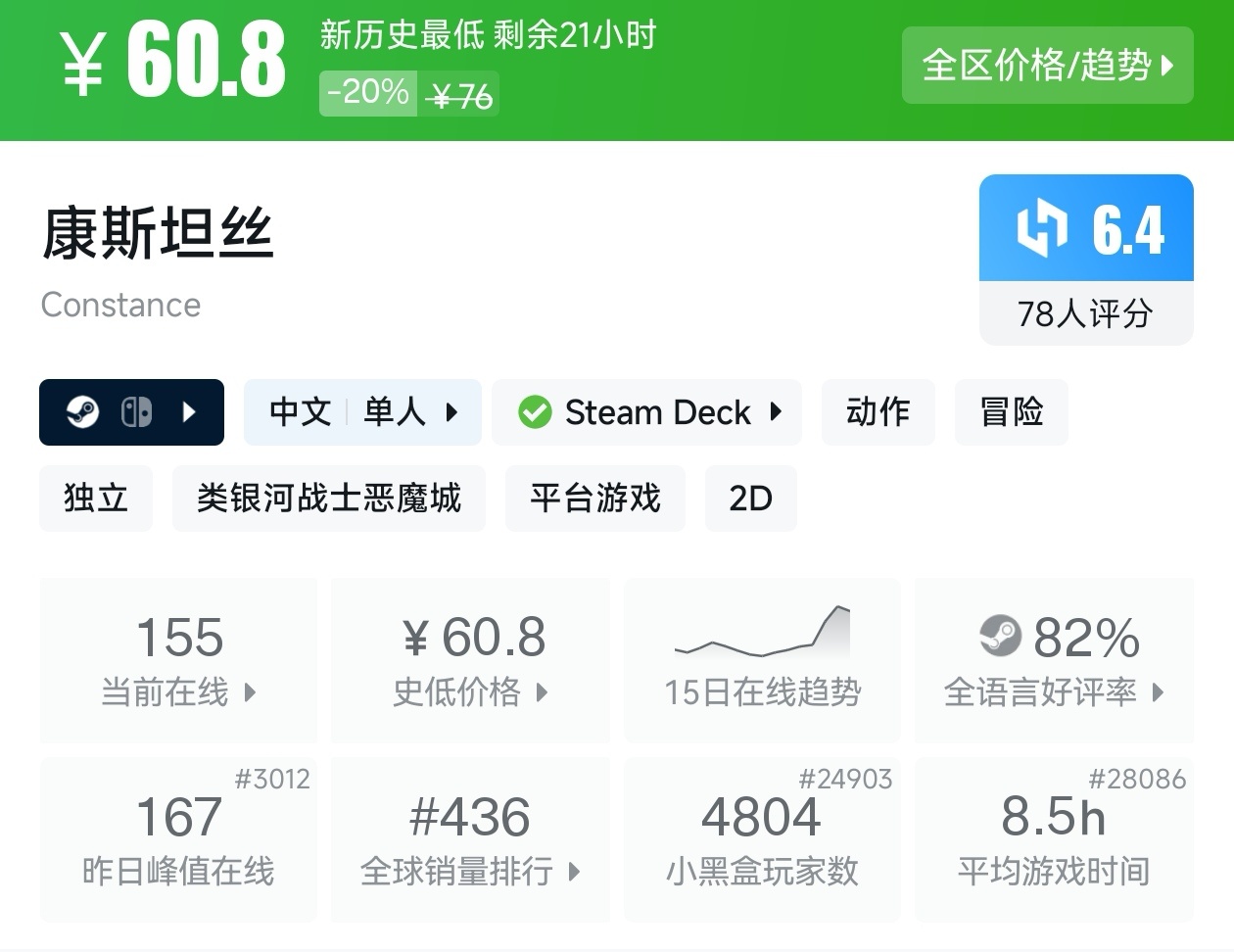Screen dimensions: 1234x952
Task: Open the 平台游戏 tag
Action: coord(595,499)
